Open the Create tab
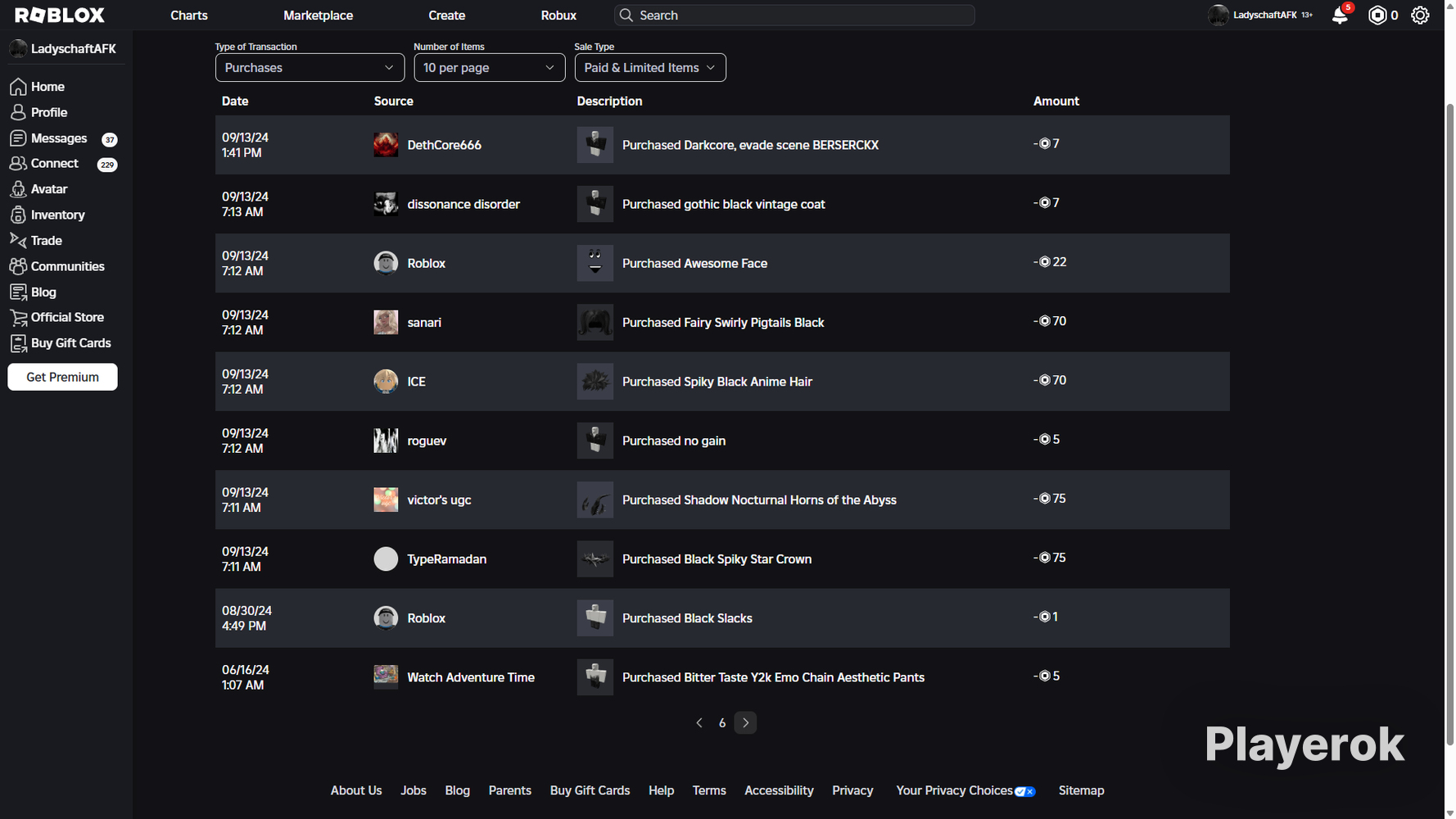1456x819 pixels. (447, 15)
